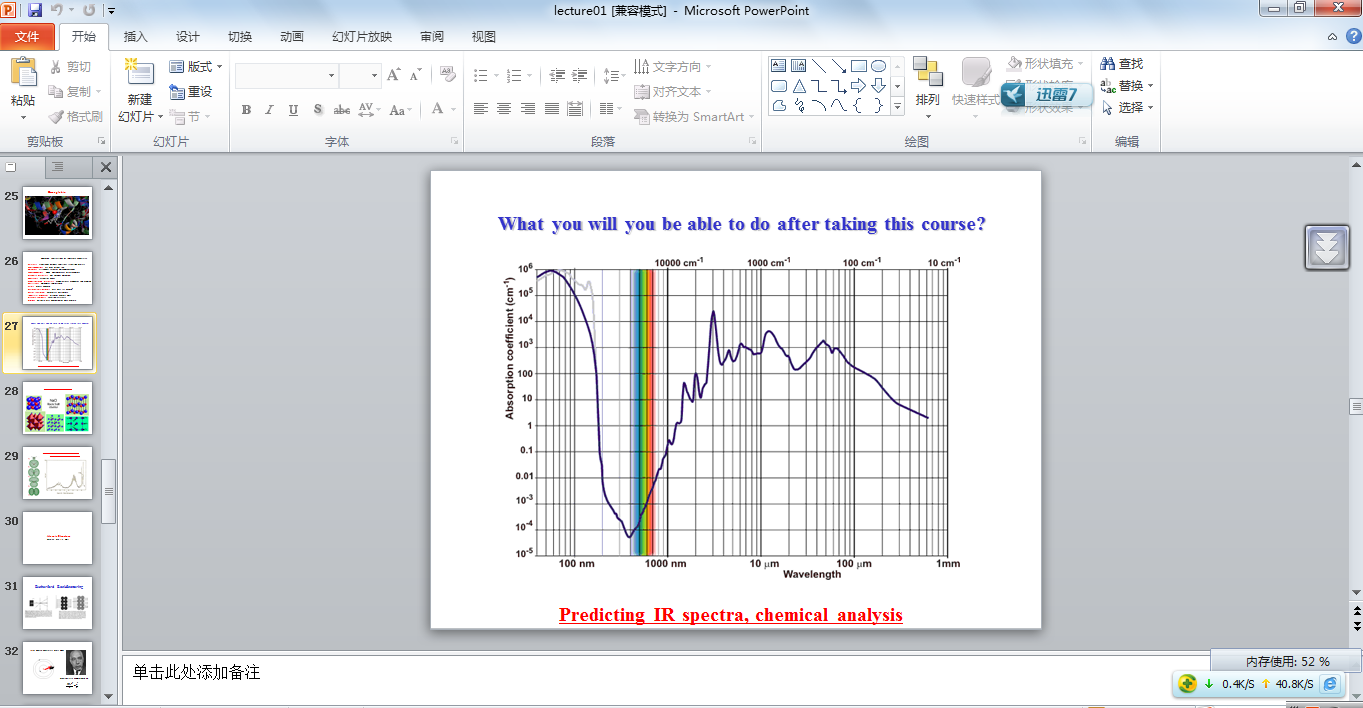This screenshot has height=708, width=1363.
Task: Toggle Underline formatting
Action: click(293, 110)
